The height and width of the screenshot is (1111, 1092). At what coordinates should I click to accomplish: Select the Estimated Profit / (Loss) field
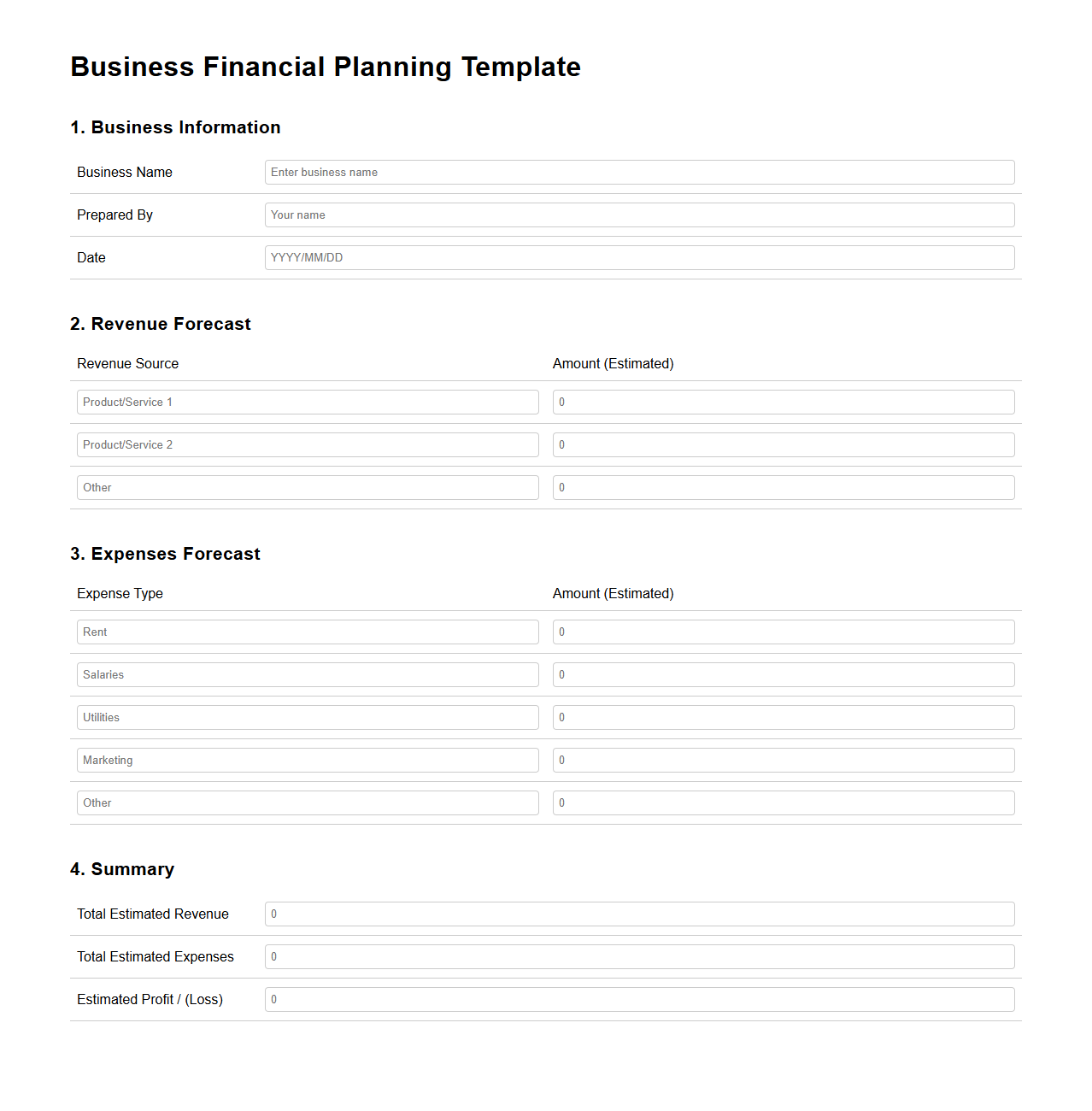[x=639, y=999]
